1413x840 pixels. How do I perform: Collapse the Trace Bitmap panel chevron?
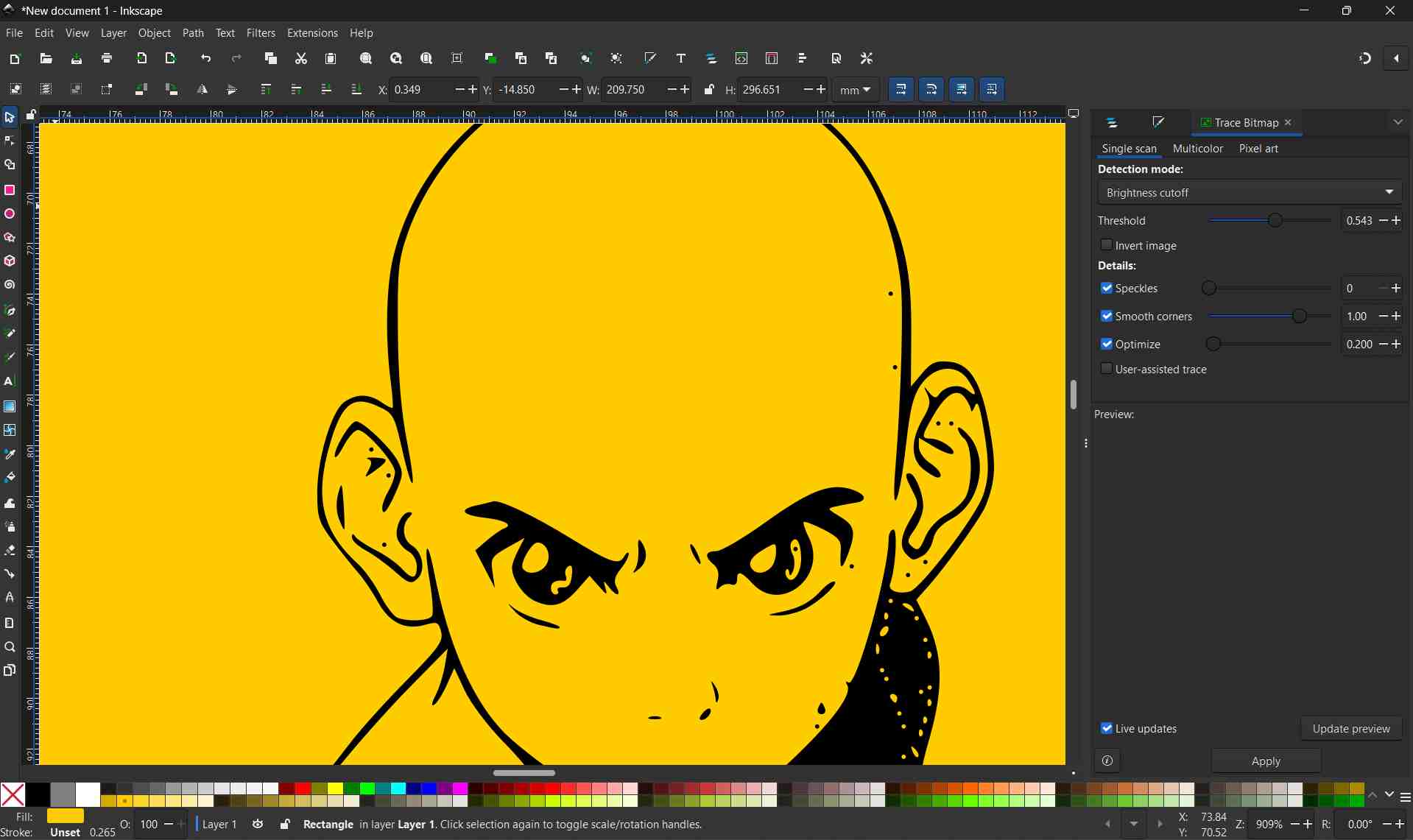tap(1398, 121)
